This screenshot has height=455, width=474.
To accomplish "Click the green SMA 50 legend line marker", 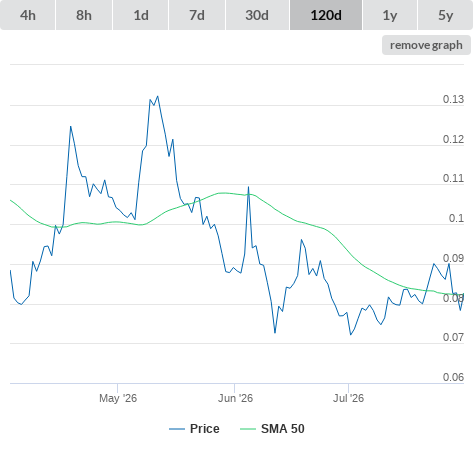I will coord(248,429).
